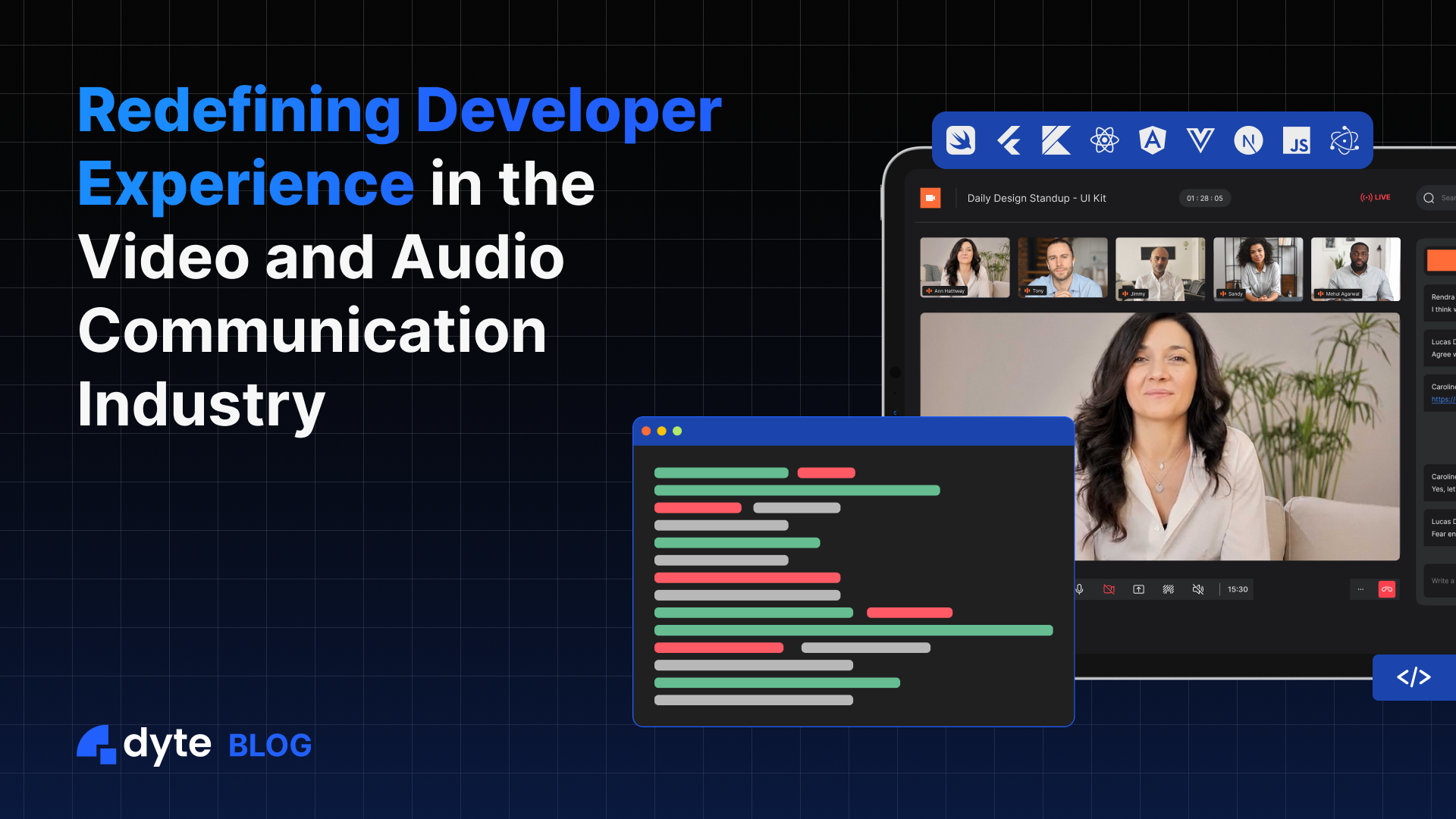Viewport: 1456px width, 819px height.
Task: Toggle the microphone in meeting controls
Action: (x=1080, y=589)
